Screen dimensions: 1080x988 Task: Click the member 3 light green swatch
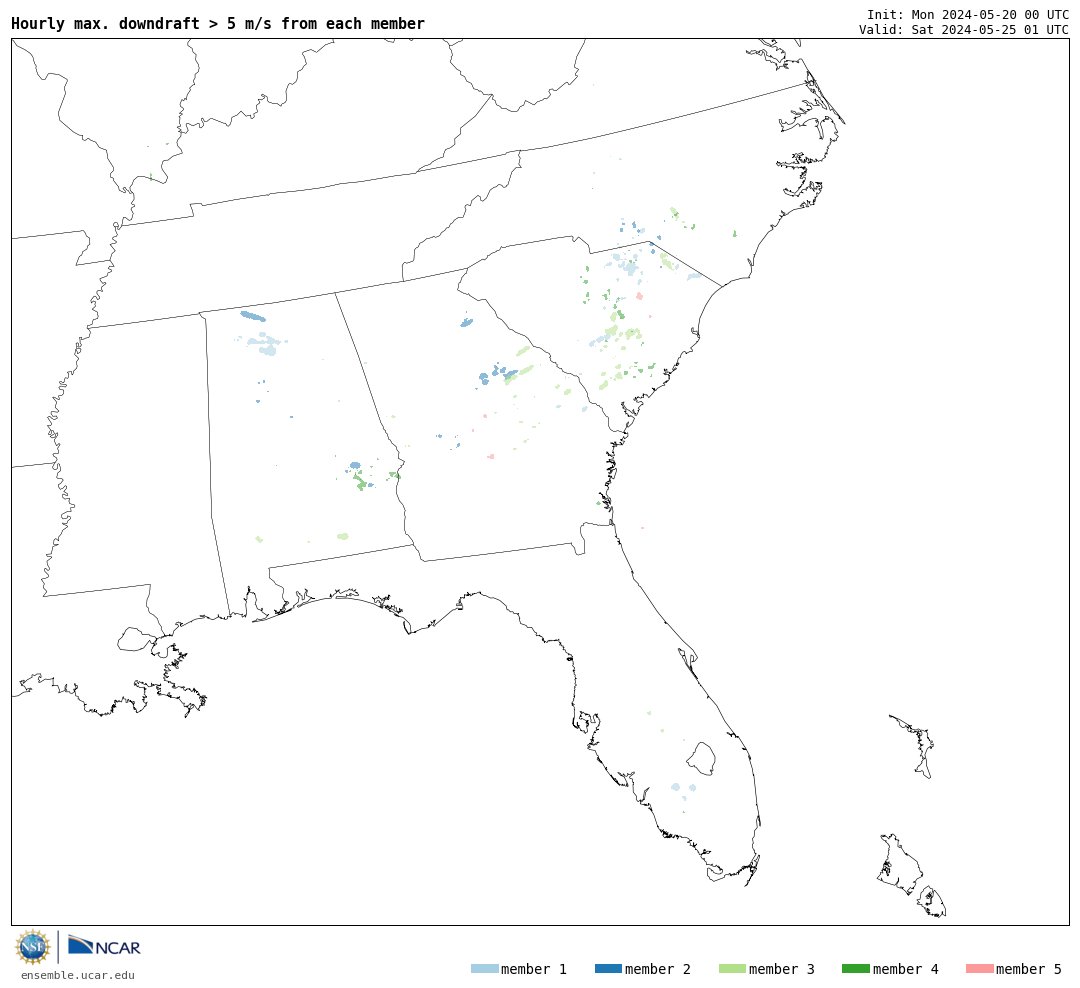tap(732, 969)
